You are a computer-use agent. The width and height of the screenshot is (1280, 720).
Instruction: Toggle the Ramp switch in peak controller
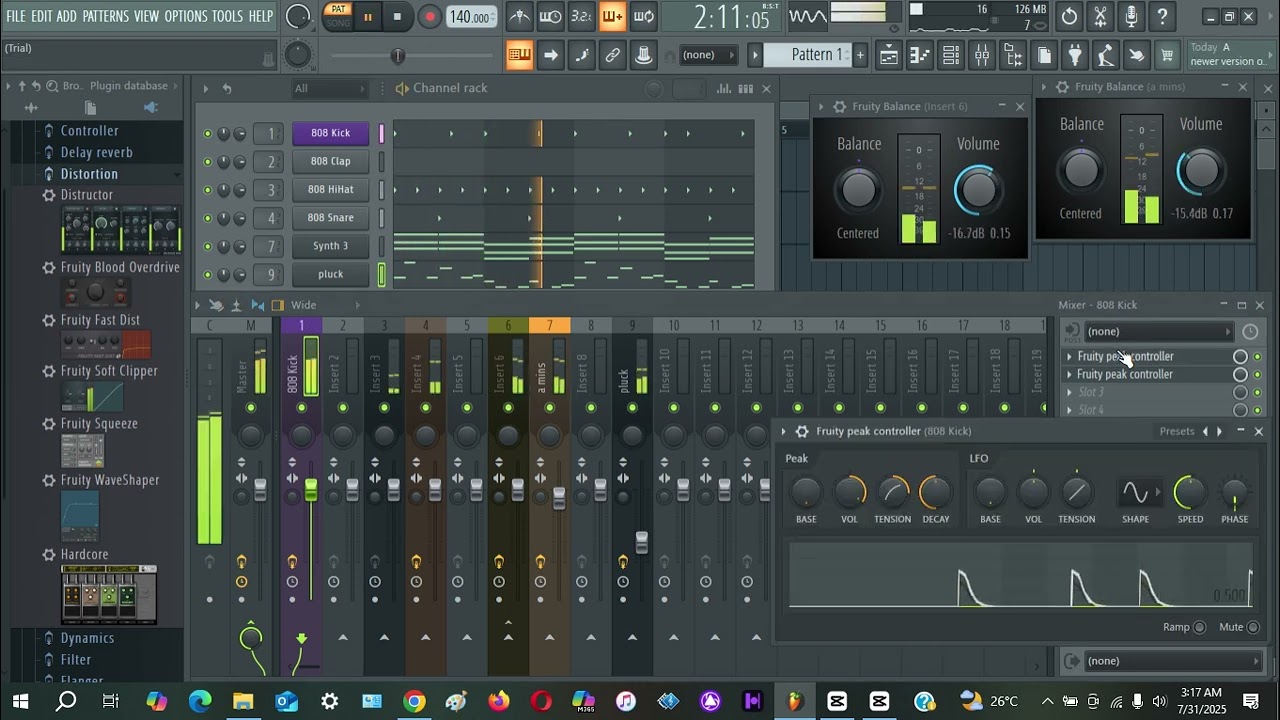point(1200,627)
